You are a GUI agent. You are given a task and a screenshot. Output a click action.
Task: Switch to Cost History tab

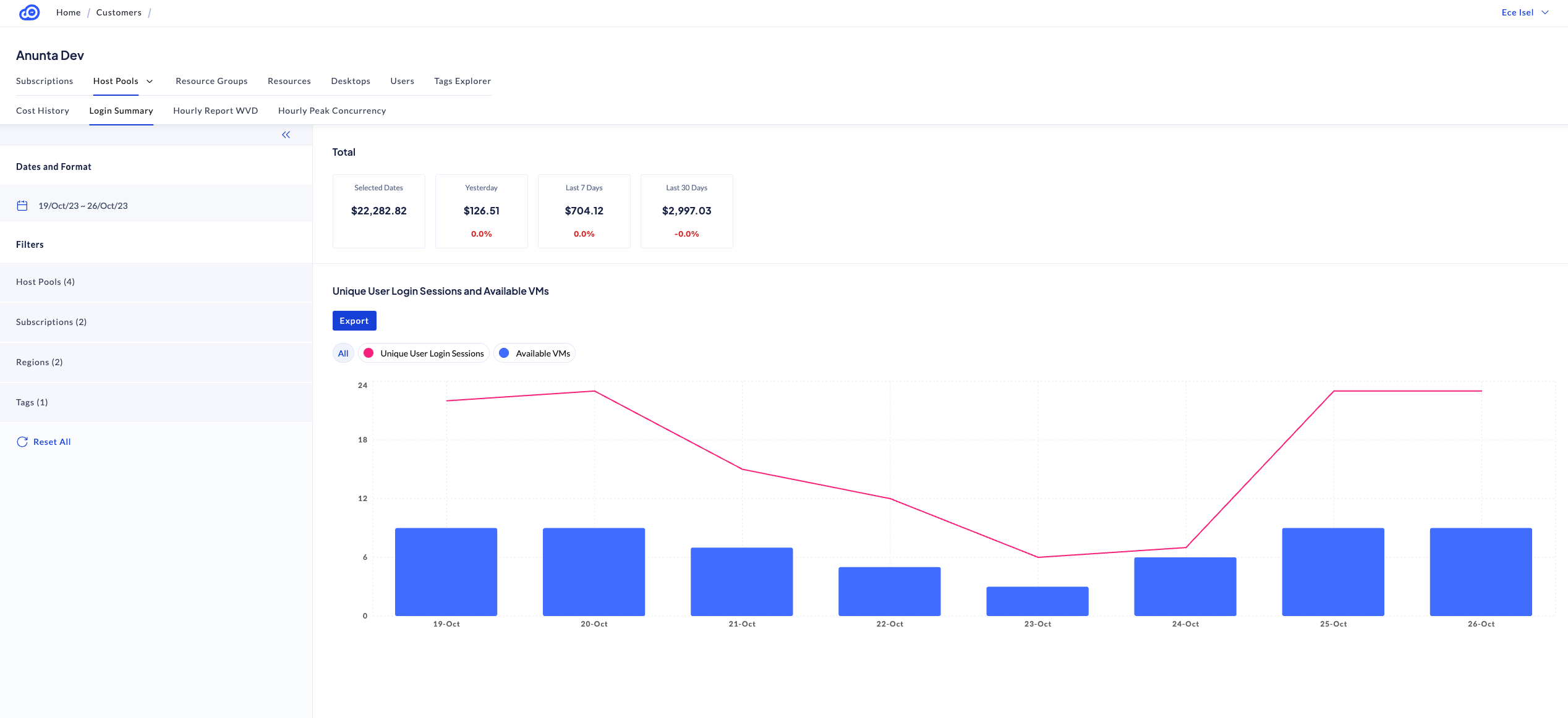click(x=43, y=111)
